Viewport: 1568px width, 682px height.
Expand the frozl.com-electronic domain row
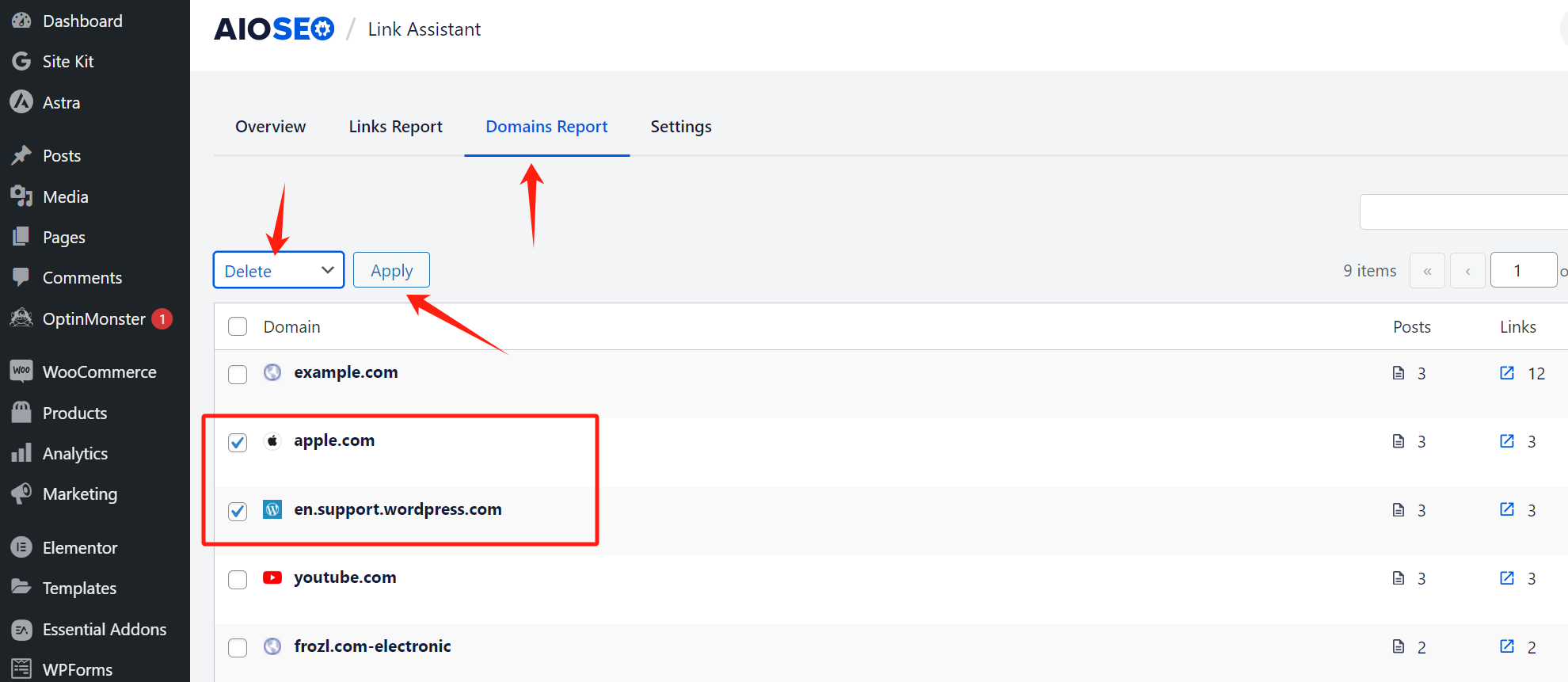click(x=372, y=646)
